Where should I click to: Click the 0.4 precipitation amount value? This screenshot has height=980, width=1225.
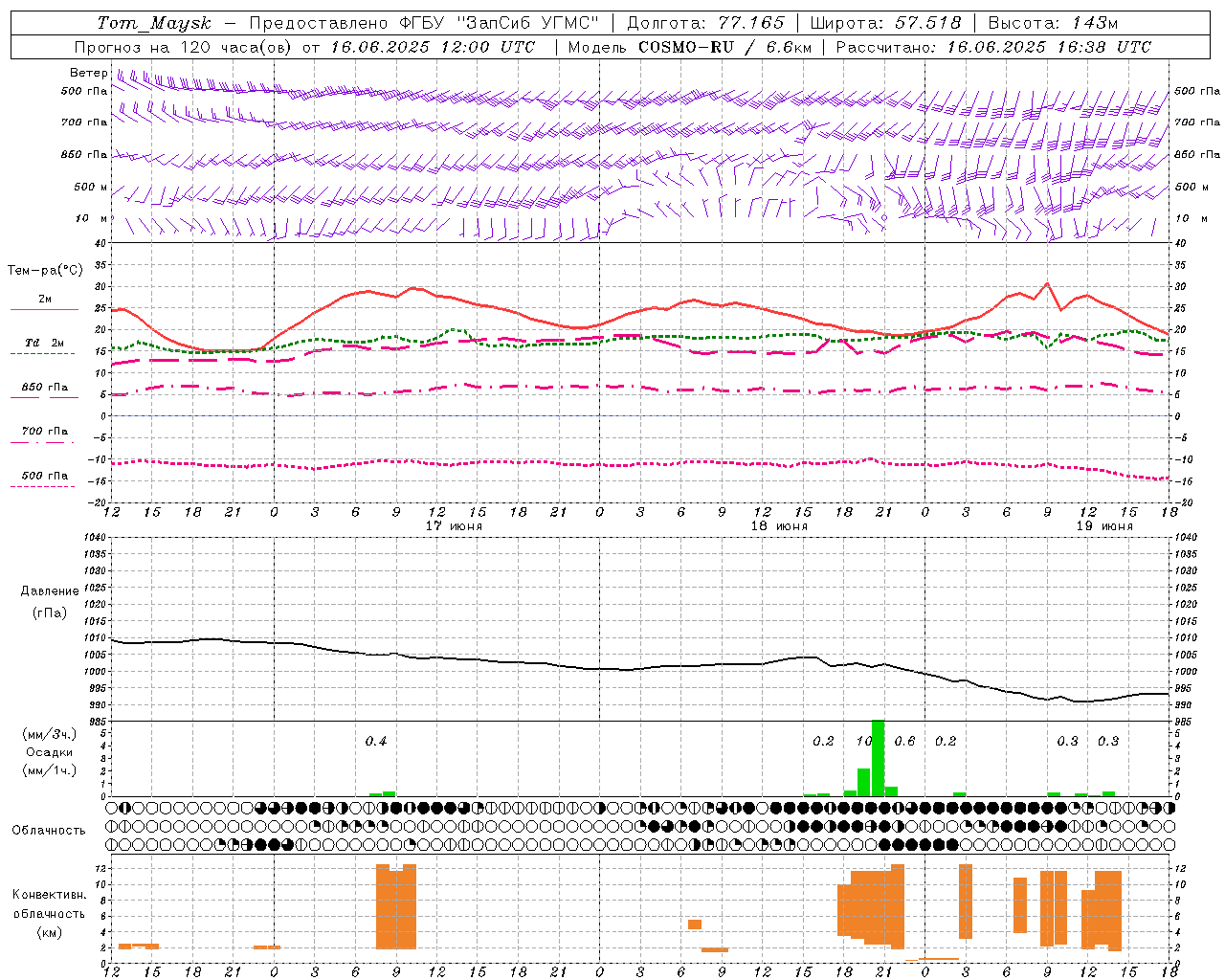(376, 741)
